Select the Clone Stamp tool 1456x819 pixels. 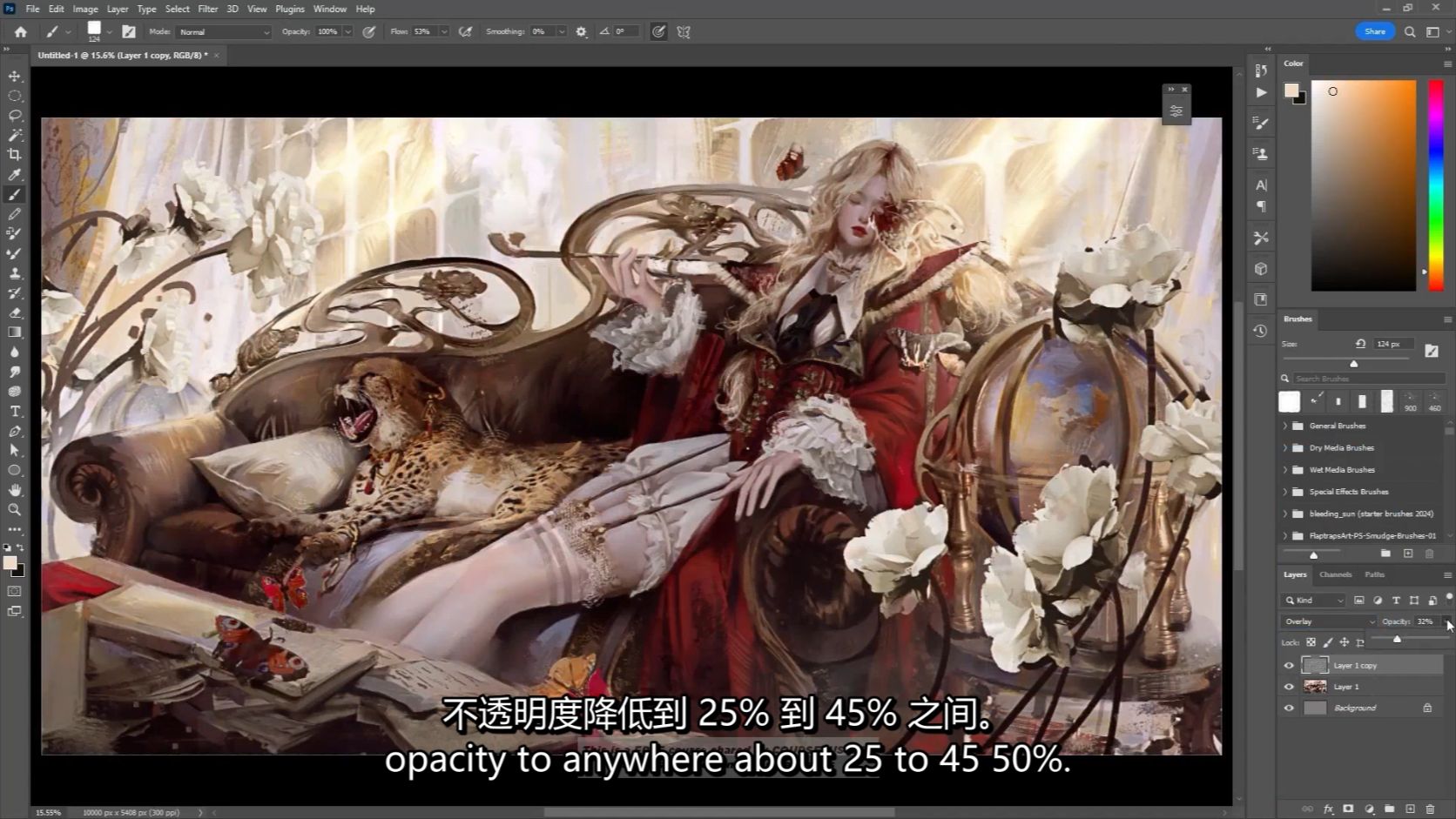pyautogui.click(x=15, y=273)
